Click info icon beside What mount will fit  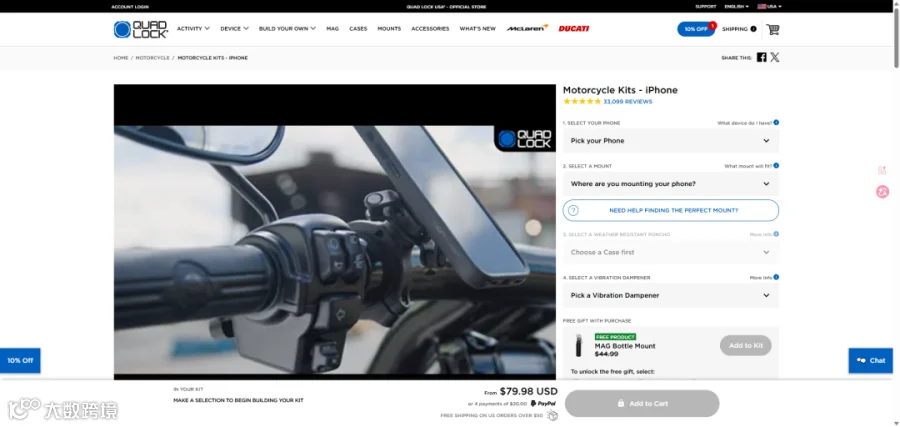click(x=776, y=166)
